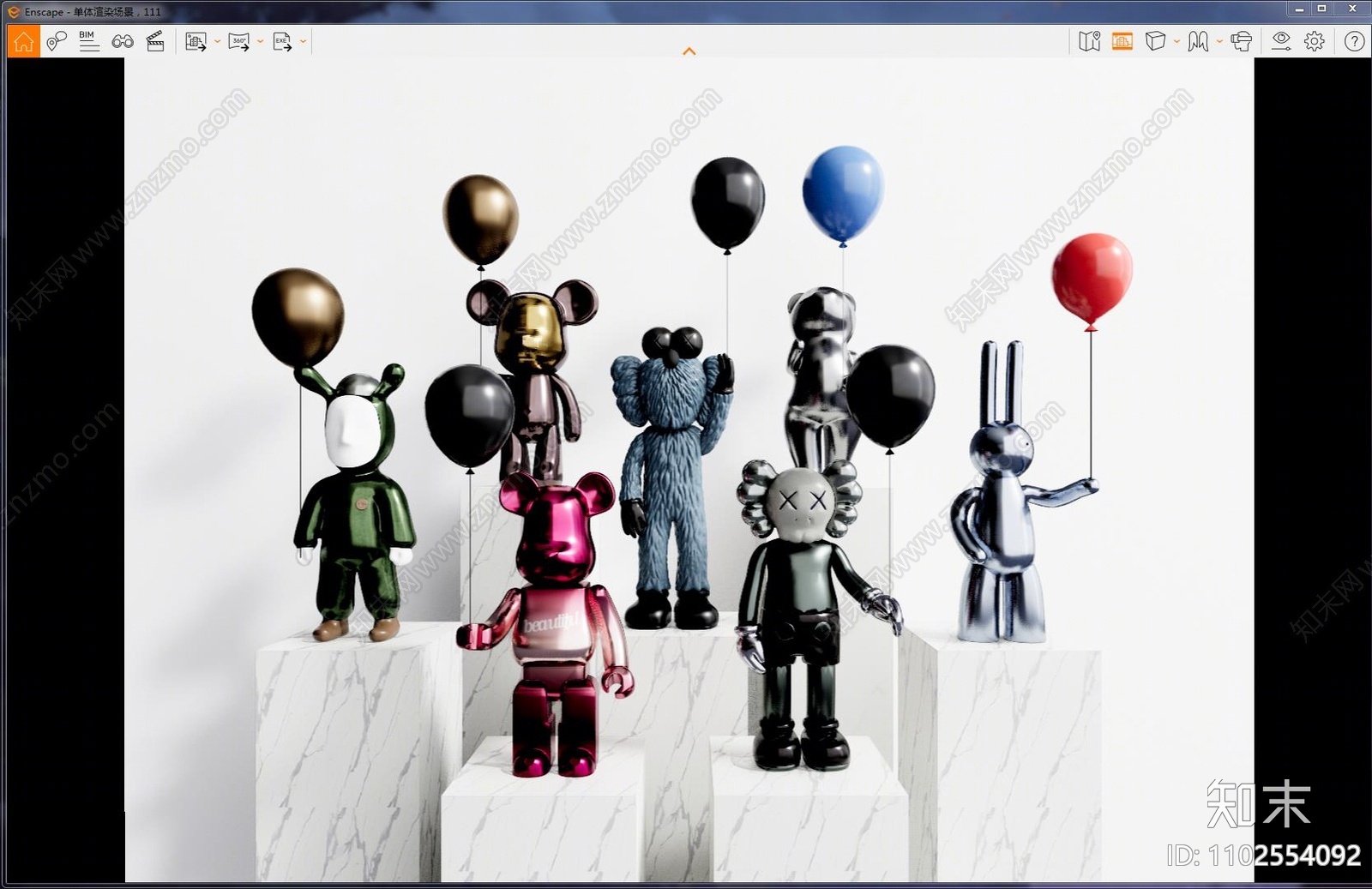Toggle the binoculars collaborative annotations icon
The width and height of the screenshot is (1372, 889).
[x=123, y=41]
